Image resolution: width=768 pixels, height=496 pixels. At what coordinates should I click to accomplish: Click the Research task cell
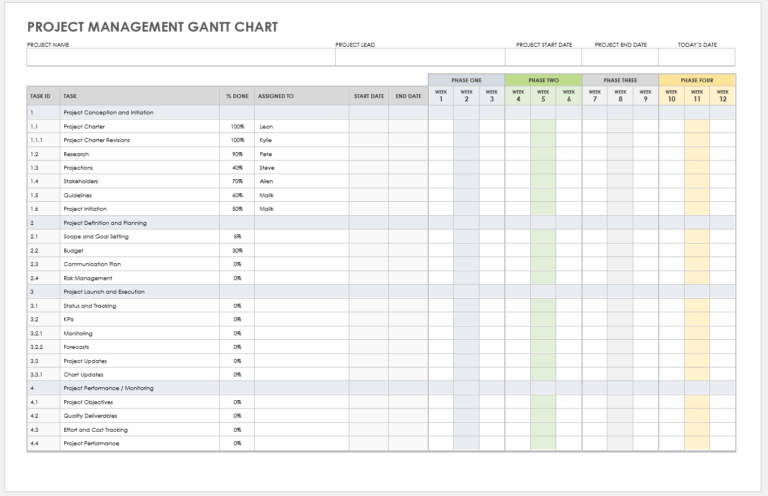(x=140, y=154)
